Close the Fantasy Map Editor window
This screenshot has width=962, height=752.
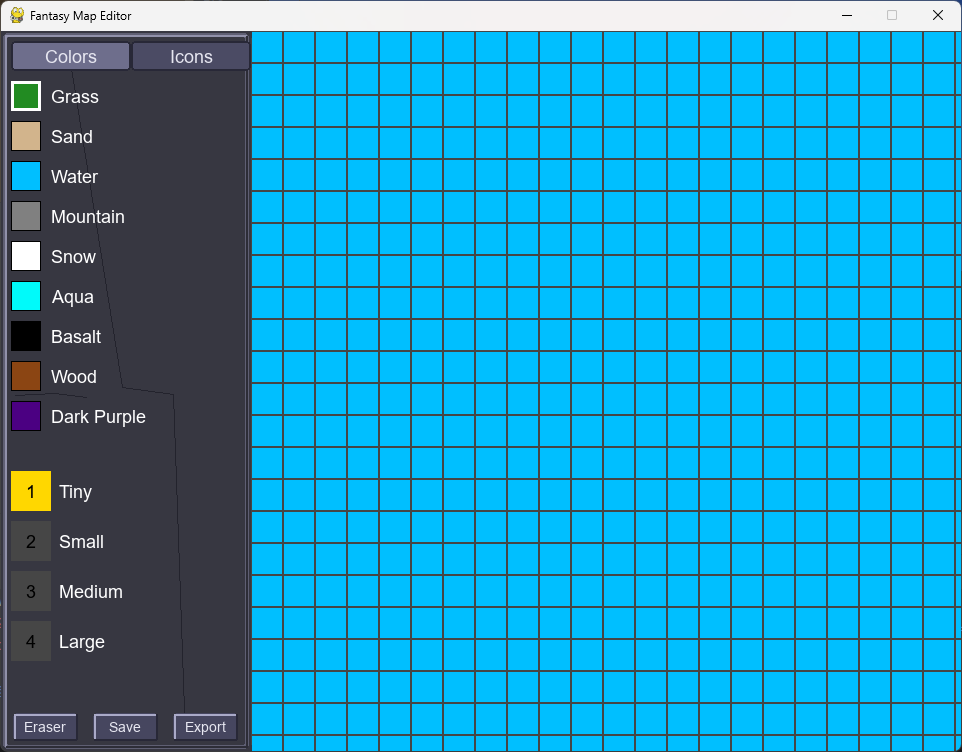pos(937,15)
